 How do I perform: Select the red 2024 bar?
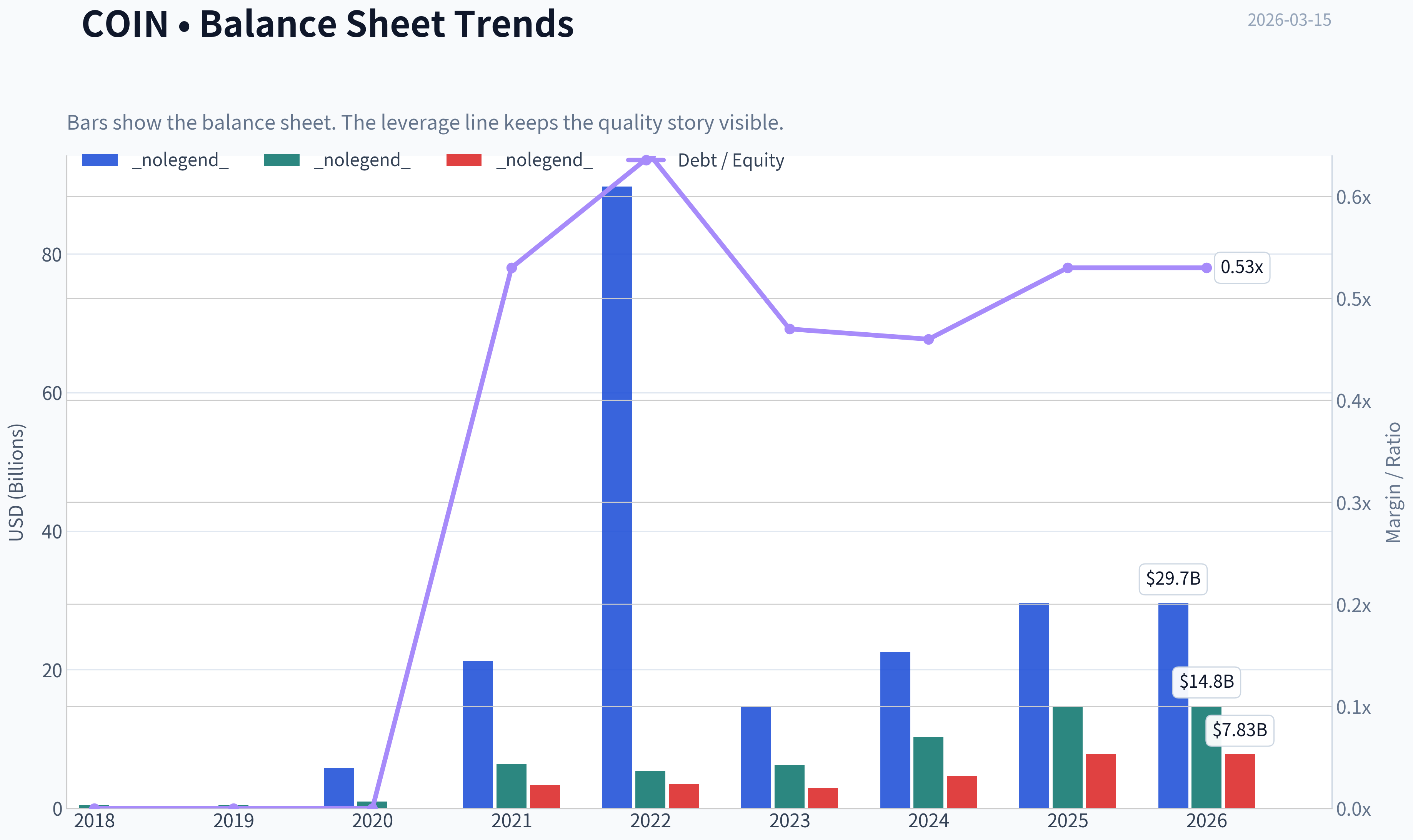(x=961, y=792)
